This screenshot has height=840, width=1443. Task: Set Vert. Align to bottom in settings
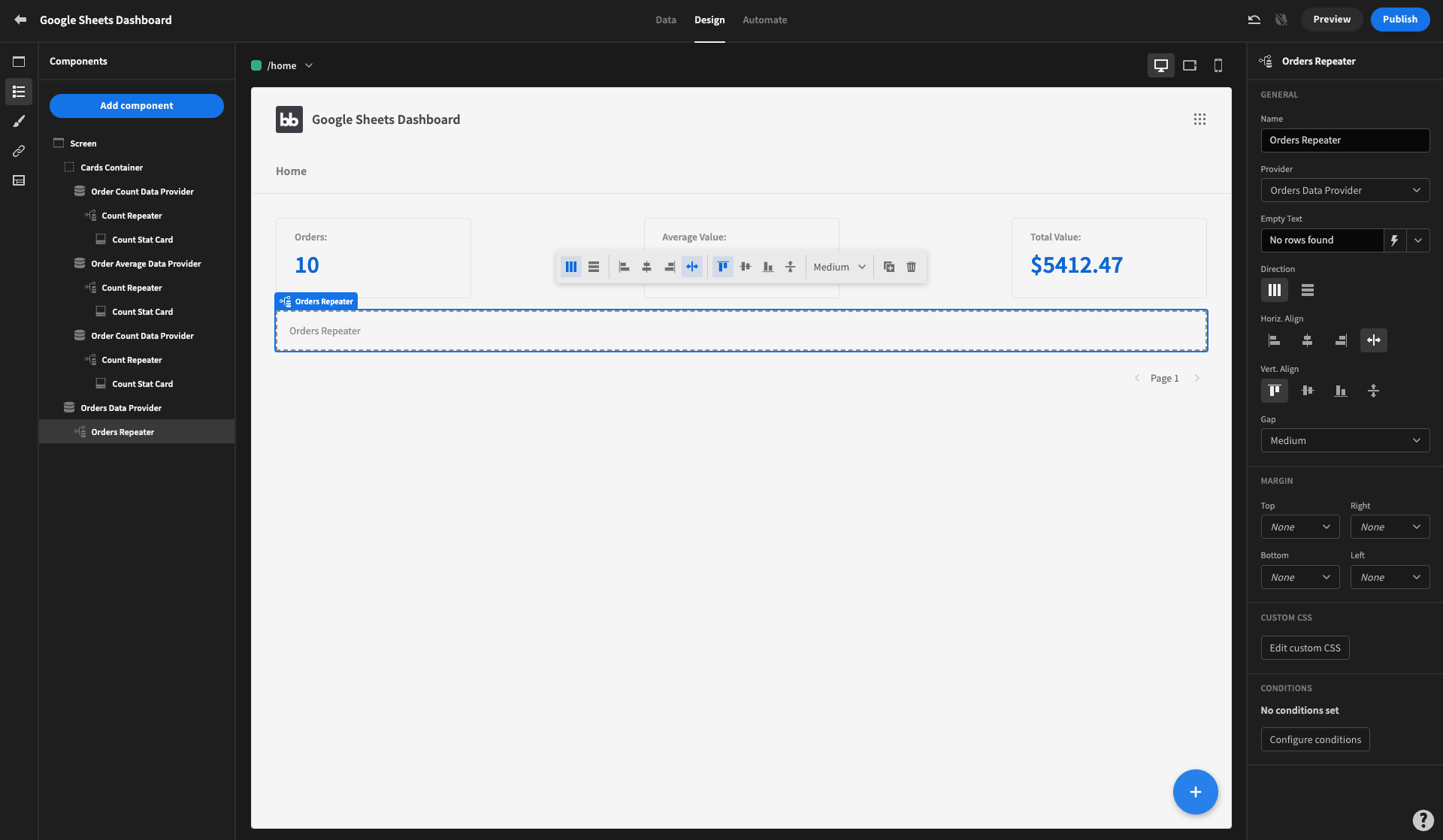[1341, 391]
